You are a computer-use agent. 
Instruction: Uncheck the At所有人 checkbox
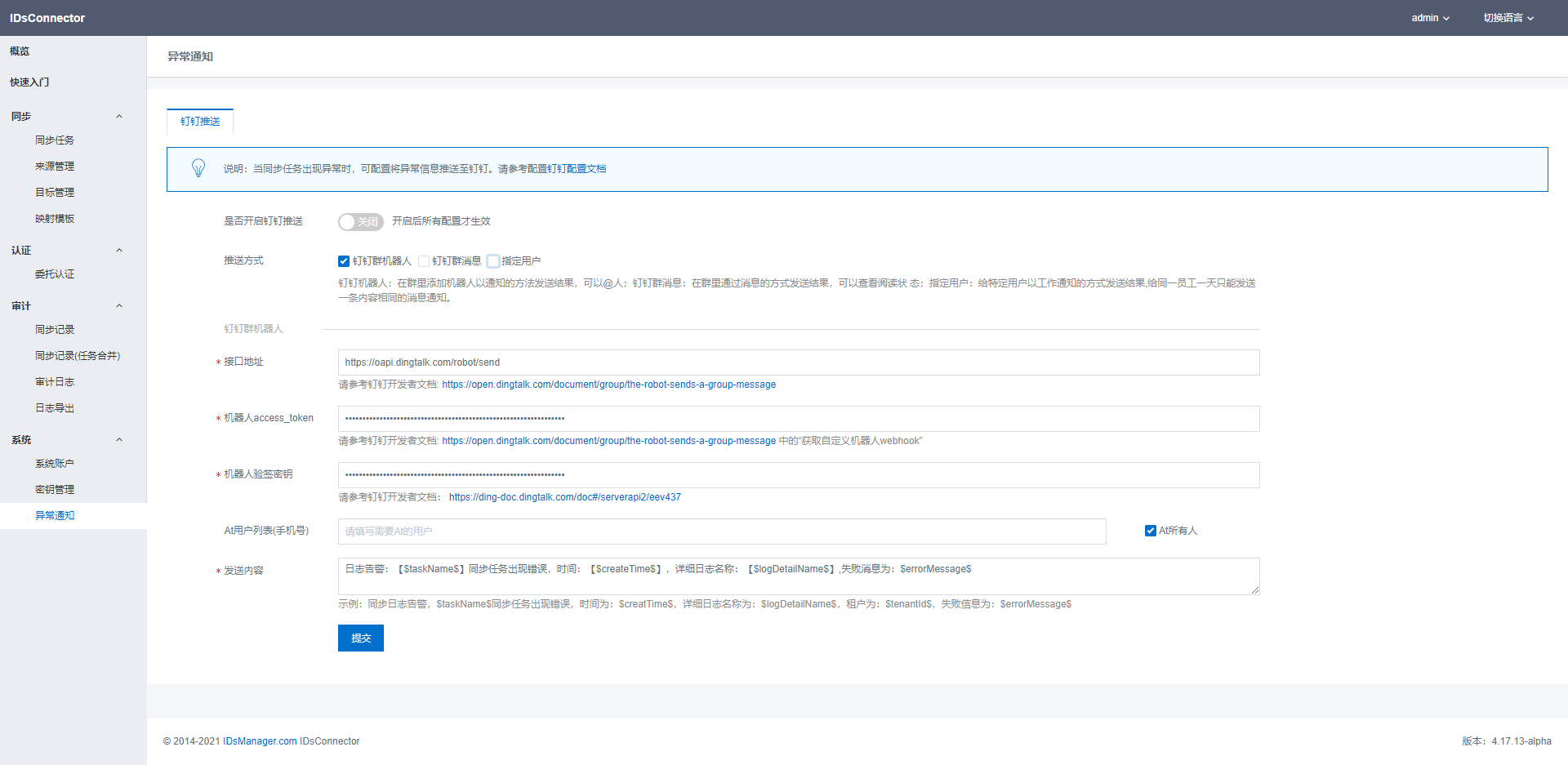(x=1151, y=531)
